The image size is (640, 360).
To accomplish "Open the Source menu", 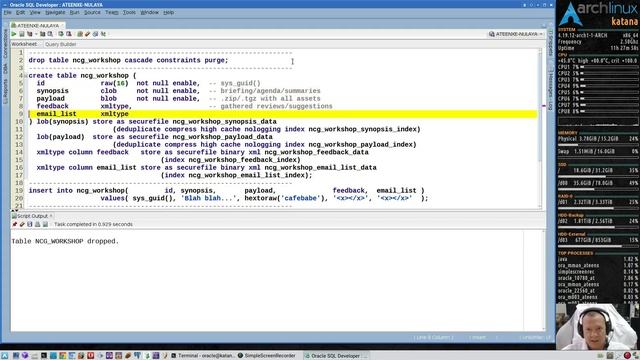I will coord(92,13).
